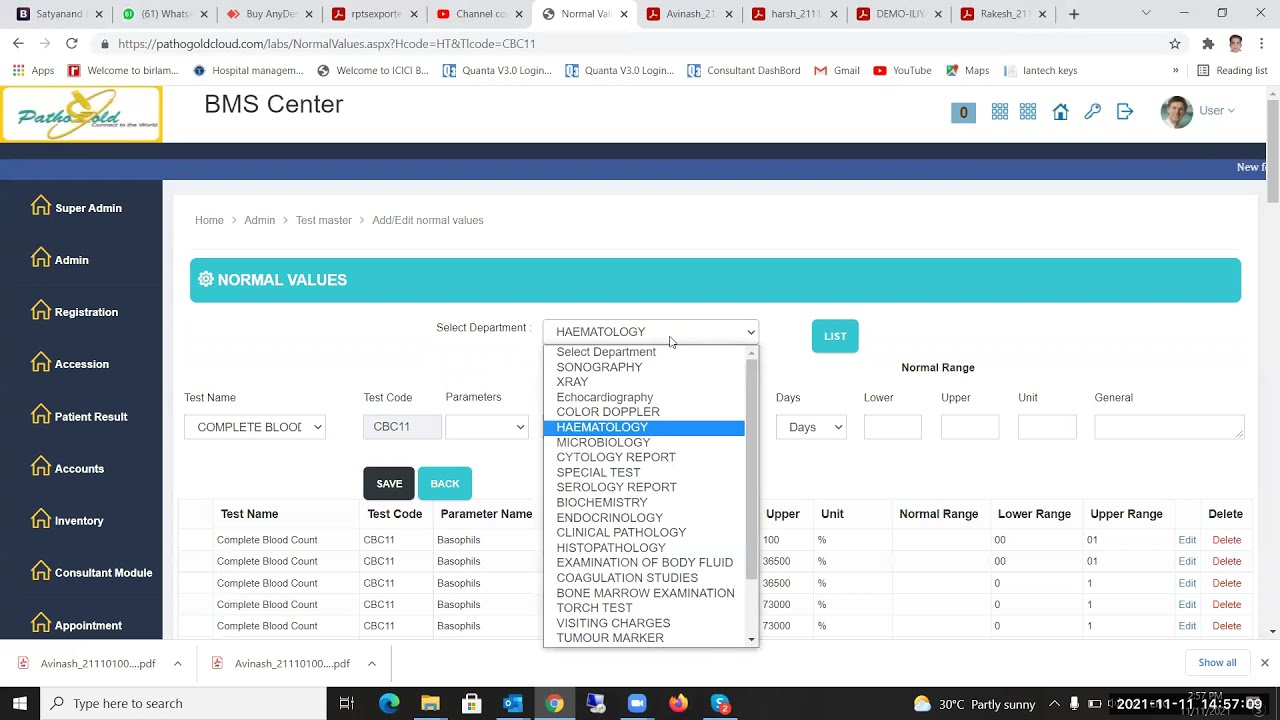Open the User profile dropdown

pyautogui.click(x=1198, y=111)
